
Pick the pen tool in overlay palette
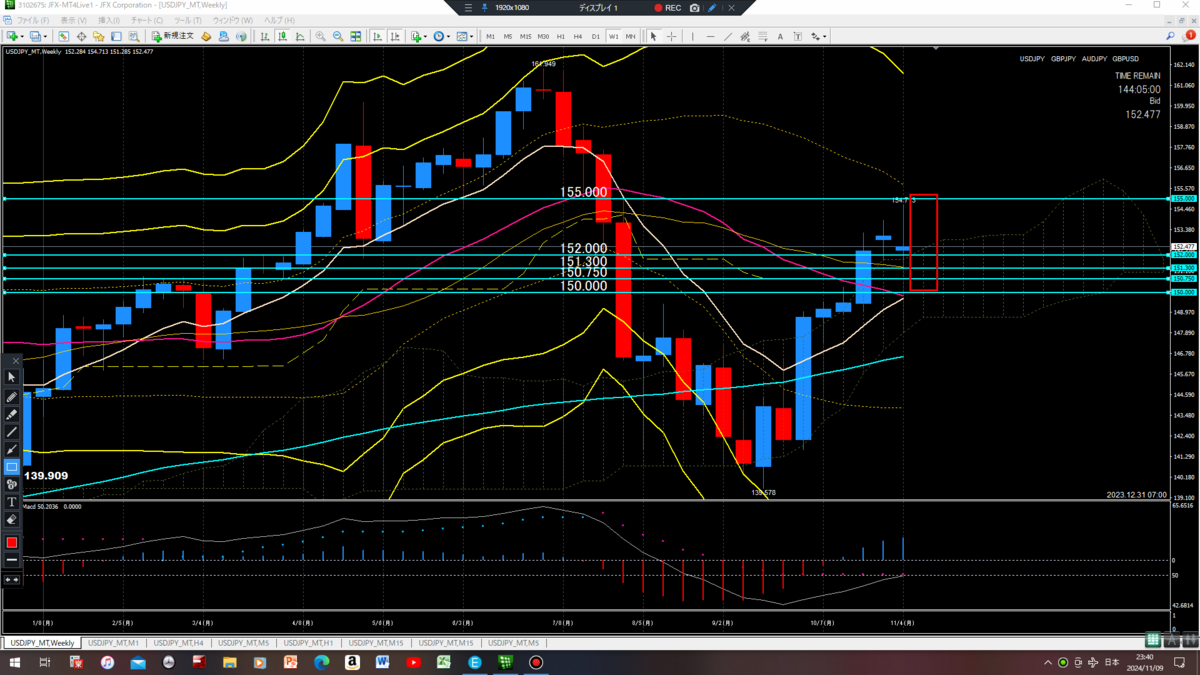(x=12, y=397)
